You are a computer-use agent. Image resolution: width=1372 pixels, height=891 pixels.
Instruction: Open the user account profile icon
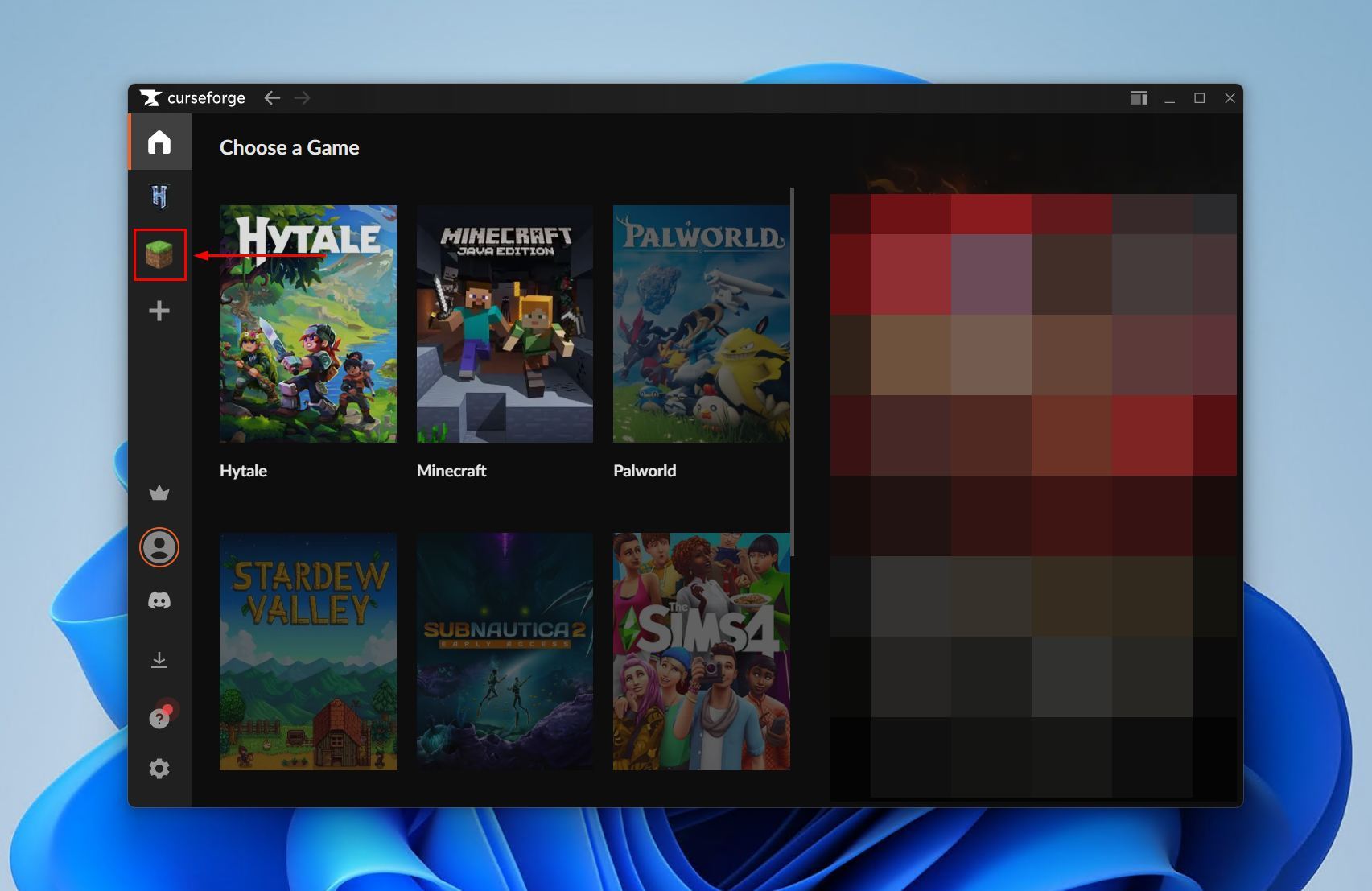click(x=159, y=547)
